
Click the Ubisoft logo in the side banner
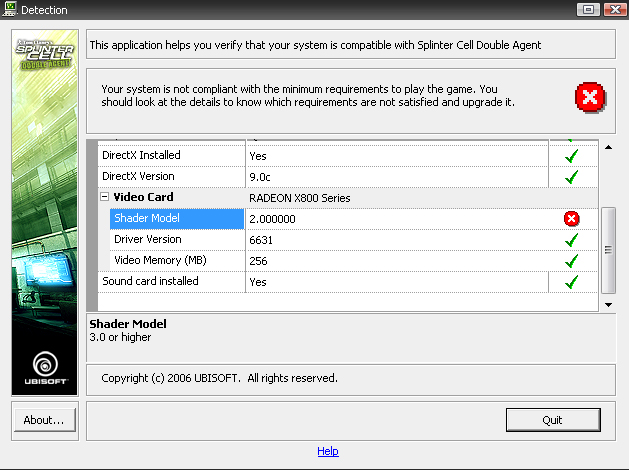[x=45, y=368]
